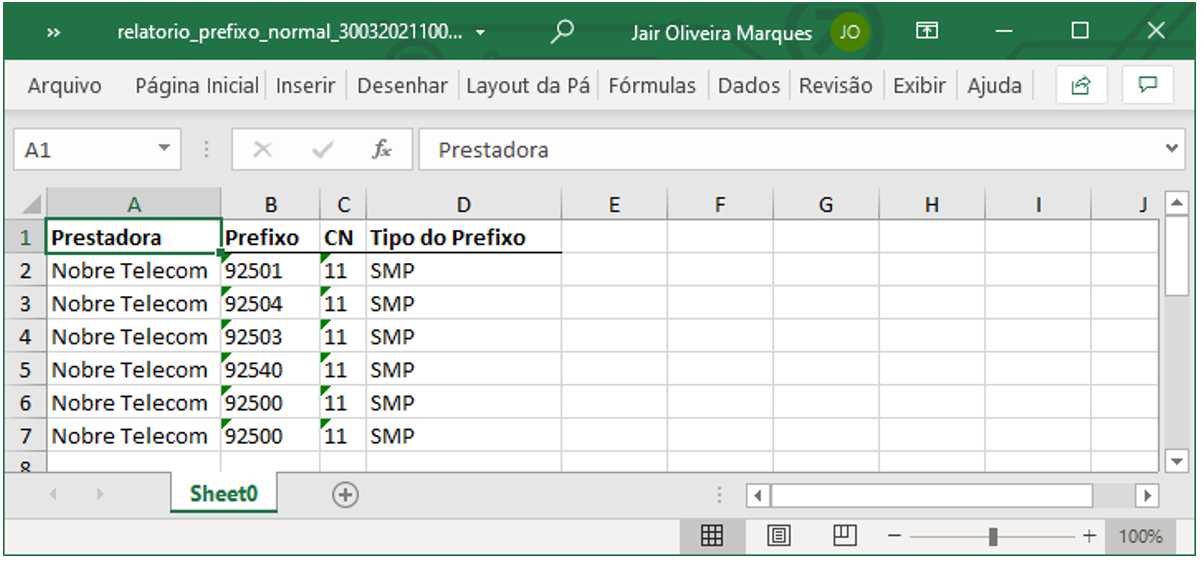Expand the quick access toolbar chevrons
Viewport: 1201px width, 562px height.
point(54,33)
